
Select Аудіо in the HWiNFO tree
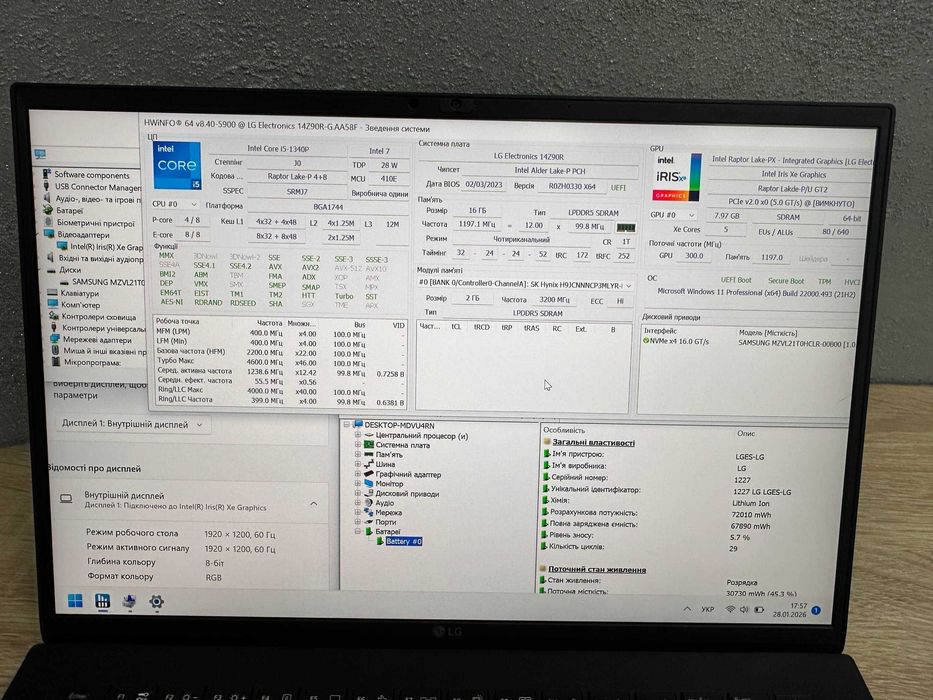coord(384,503)
